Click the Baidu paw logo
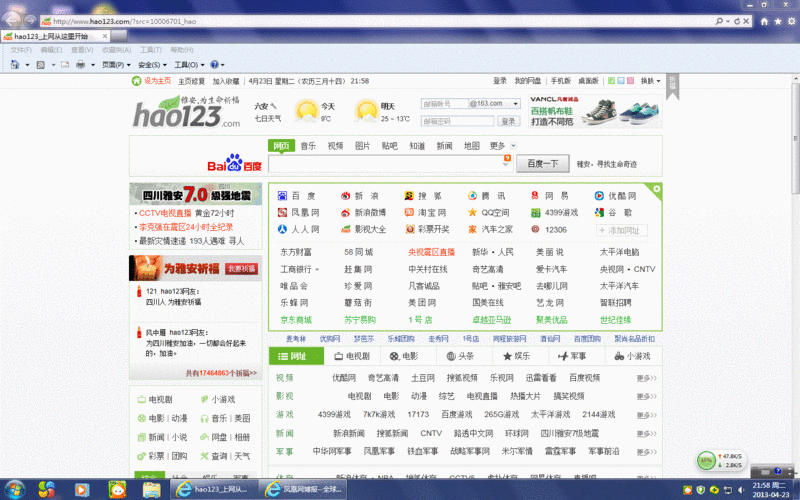The width and height of the screenshot is (800, 500). [233, 164]
